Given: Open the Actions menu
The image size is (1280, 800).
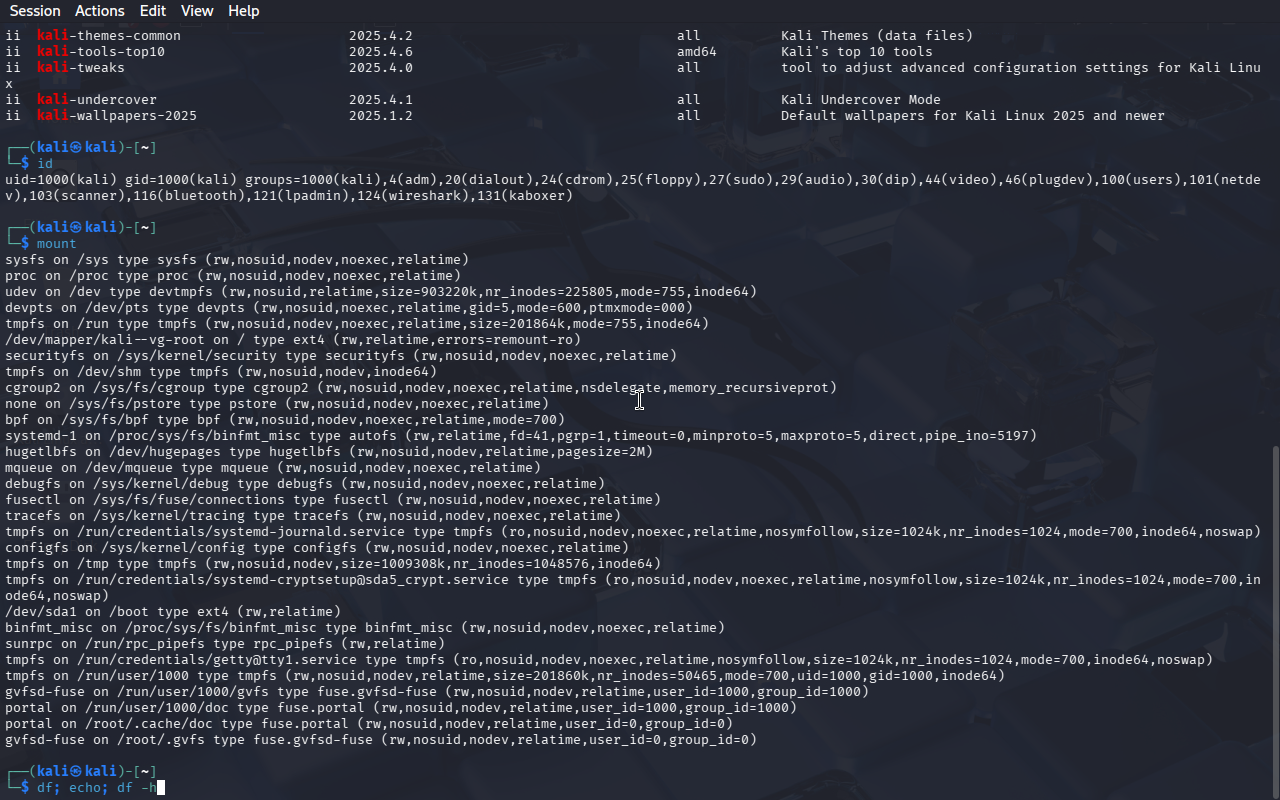Looking at the screenshot, I should [x=100, y=11].
